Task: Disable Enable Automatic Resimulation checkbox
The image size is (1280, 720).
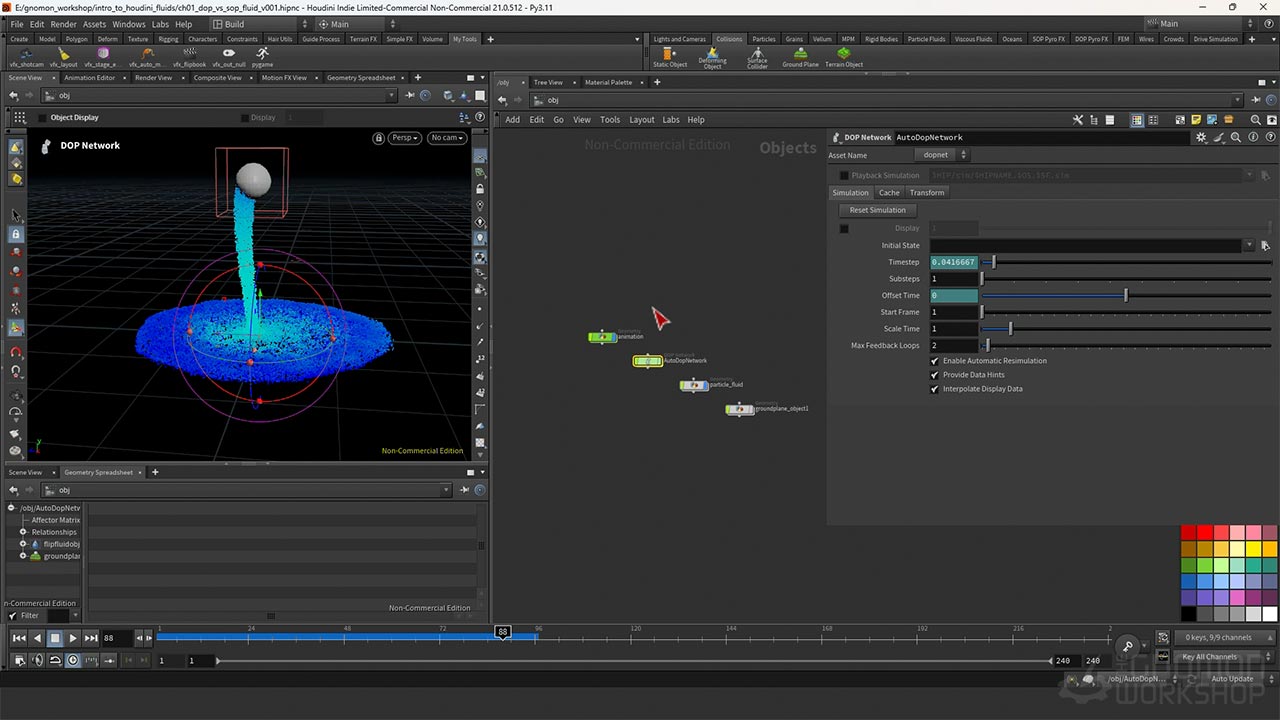Action: [x=935, y=361]
